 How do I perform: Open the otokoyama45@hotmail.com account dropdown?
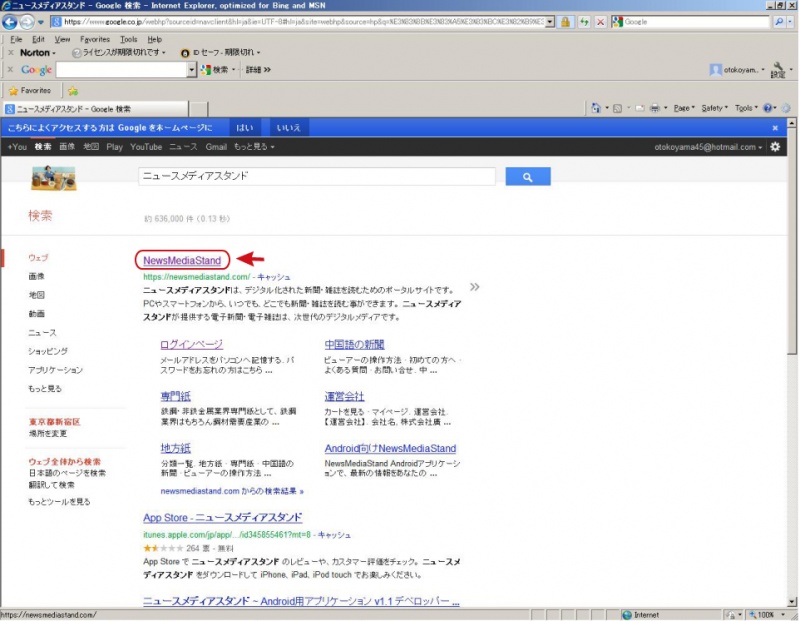tap(708, 147)
